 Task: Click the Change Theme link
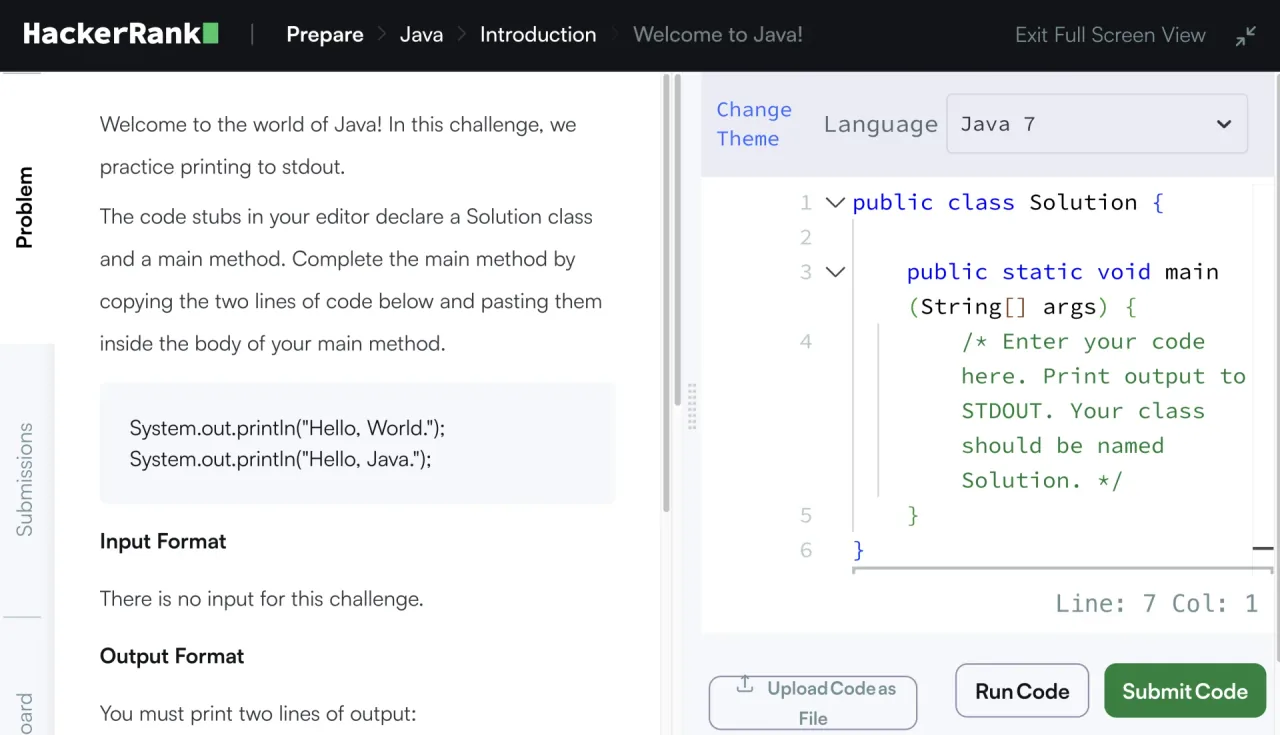point(754,124)
